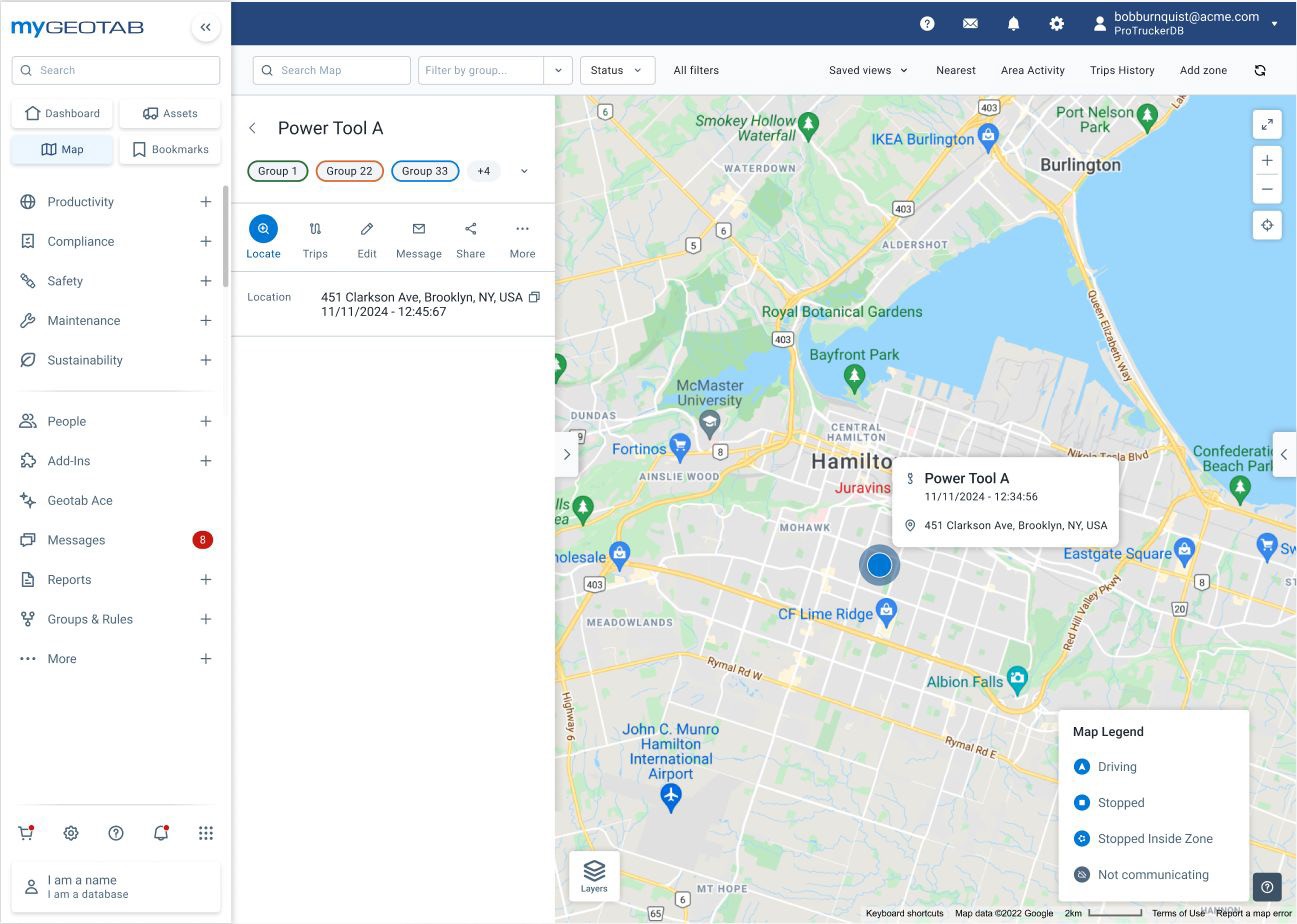Open Trips History
Viewport: 1297px width, 924px height.
pos(1122,70)
